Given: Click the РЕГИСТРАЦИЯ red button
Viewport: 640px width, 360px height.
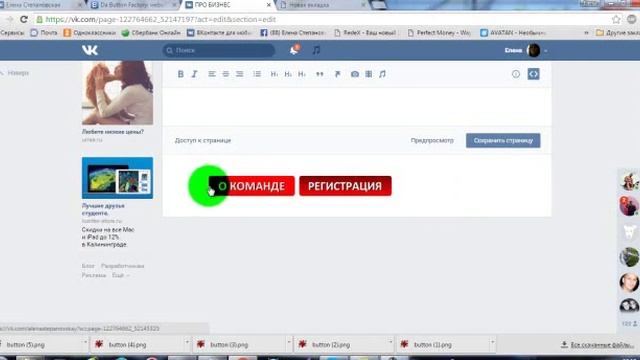Looking at the screenshot, I should [x=345, y=186].
